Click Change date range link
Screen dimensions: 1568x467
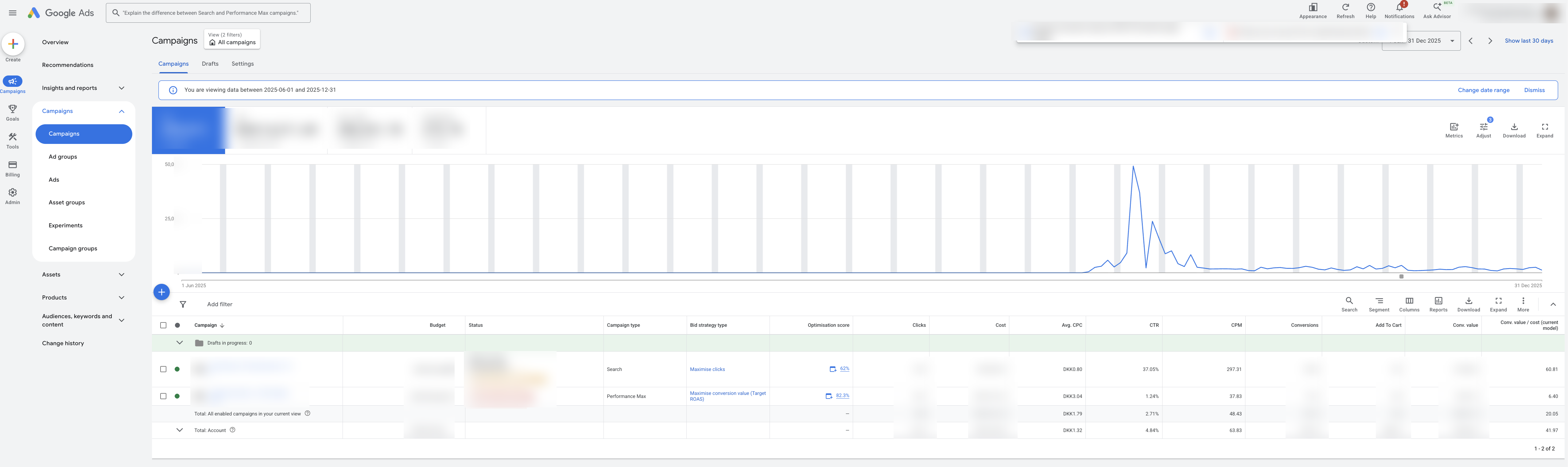(x=1483, y=90)
